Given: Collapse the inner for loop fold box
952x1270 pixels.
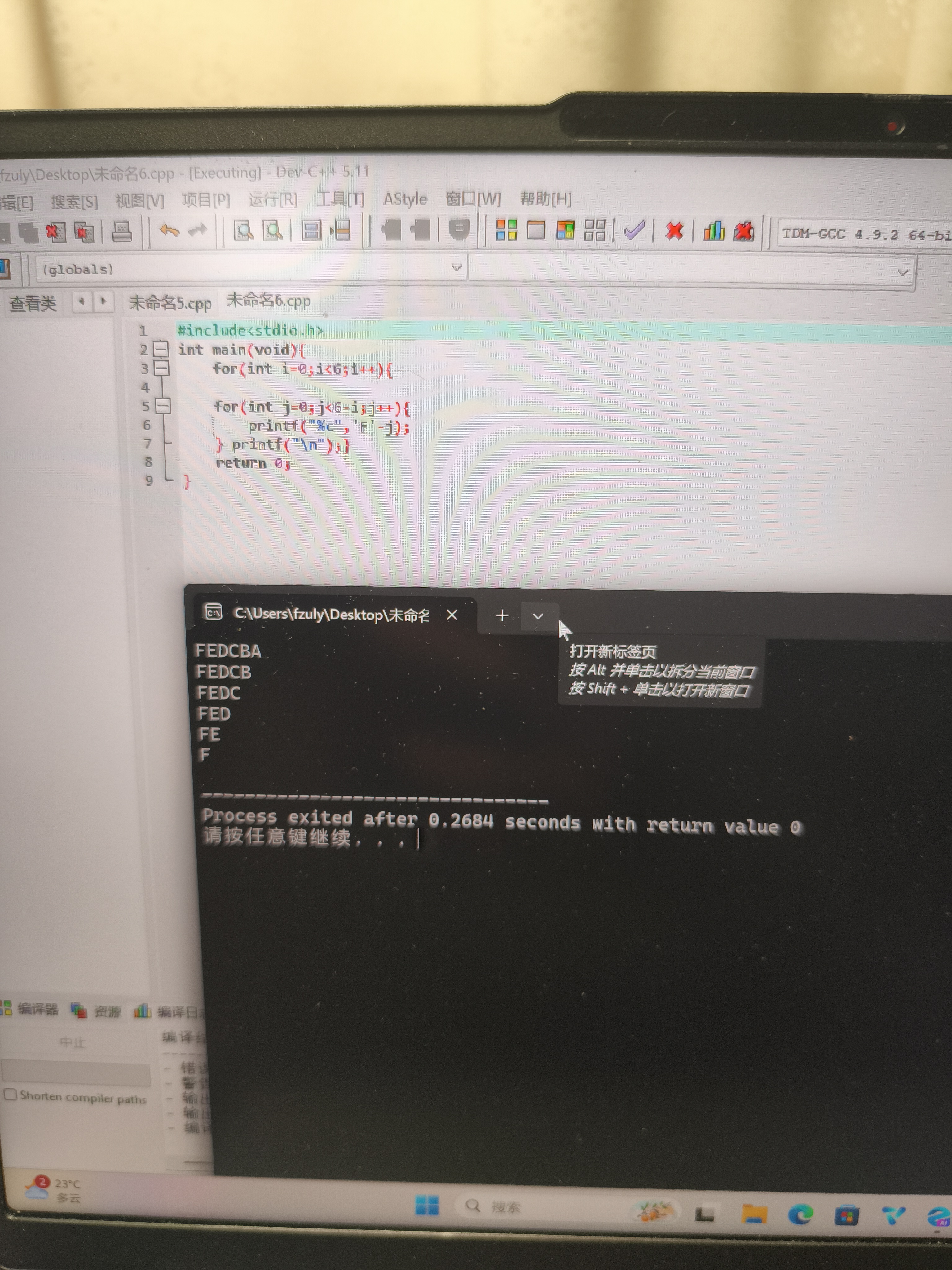Looking at the screenshot, I should tap(163, 406).
